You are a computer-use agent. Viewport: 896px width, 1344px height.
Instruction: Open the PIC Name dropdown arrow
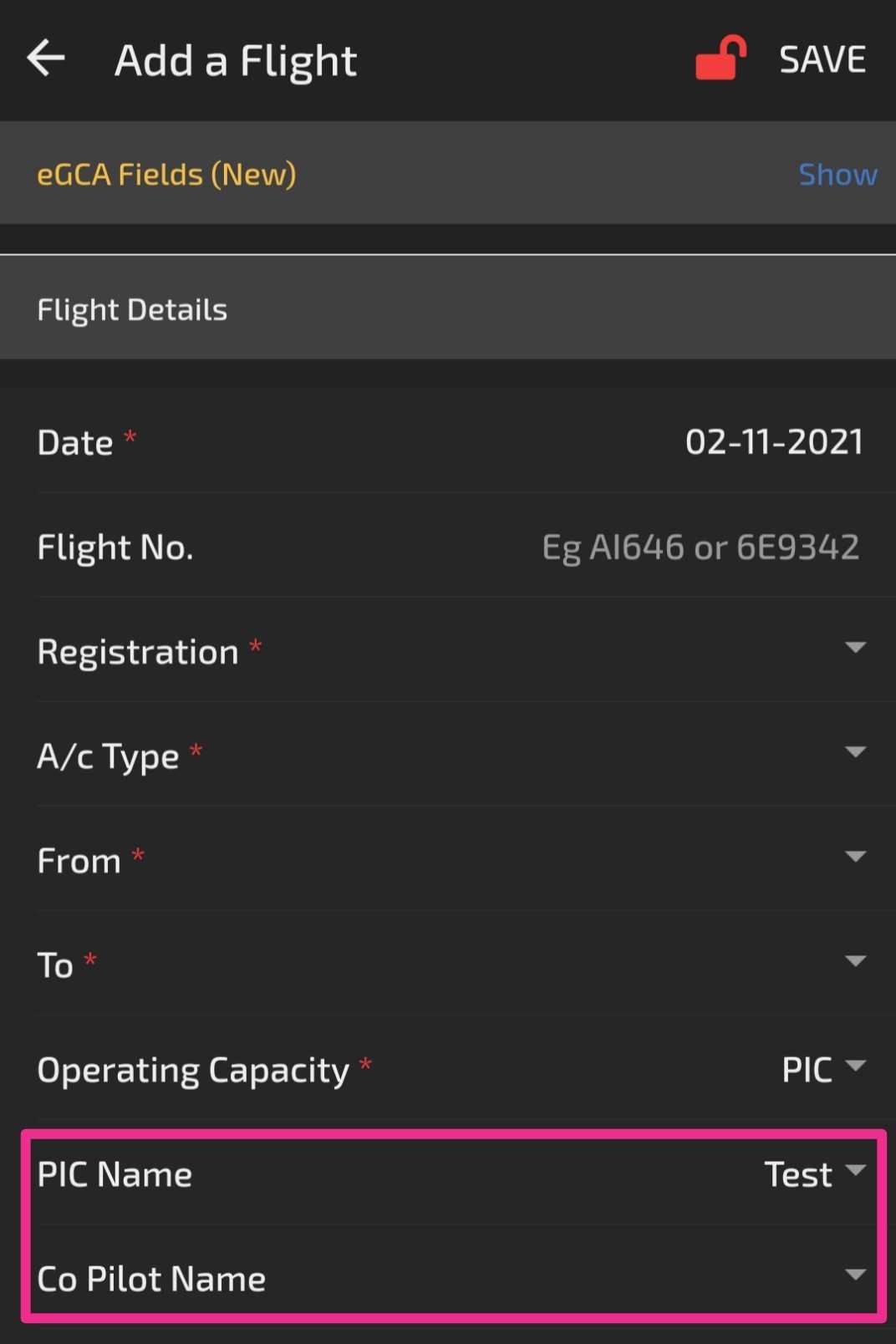(855, 1169)
